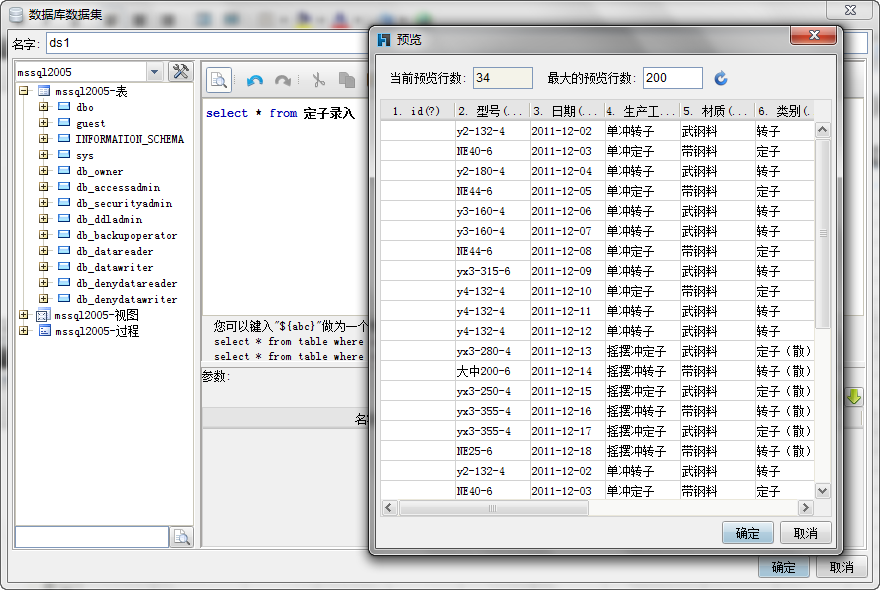Open connection settings wrench icon
Viewport: 880px width, 590px height.
click(x=181, y=72)
